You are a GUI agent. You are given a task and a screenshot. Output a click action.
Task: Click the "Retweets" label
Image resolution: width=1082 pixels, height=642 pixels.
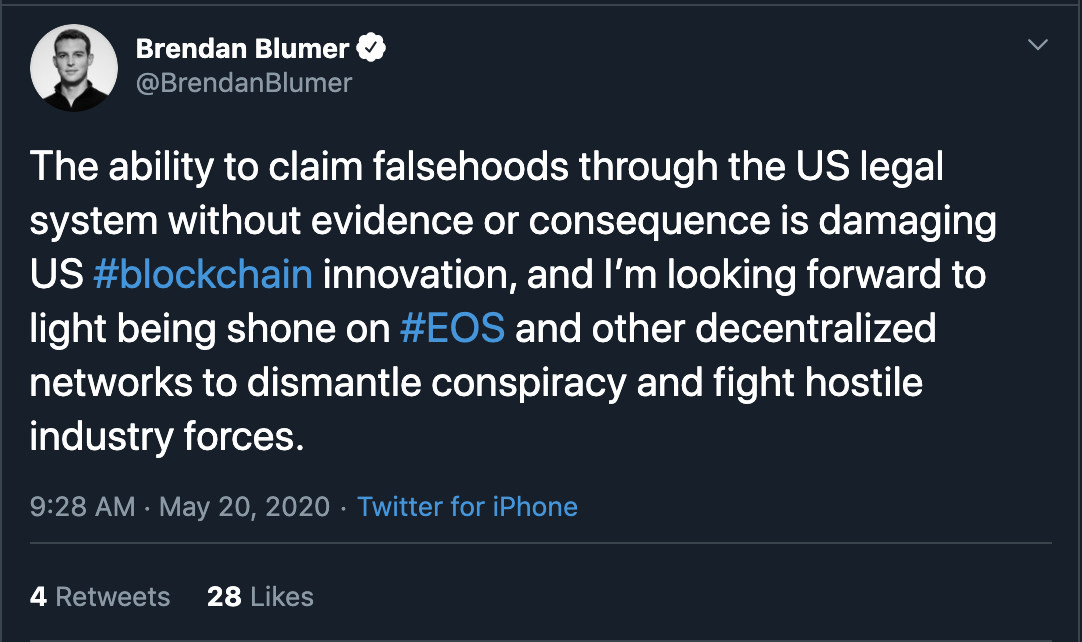click(x=112, y=597)
